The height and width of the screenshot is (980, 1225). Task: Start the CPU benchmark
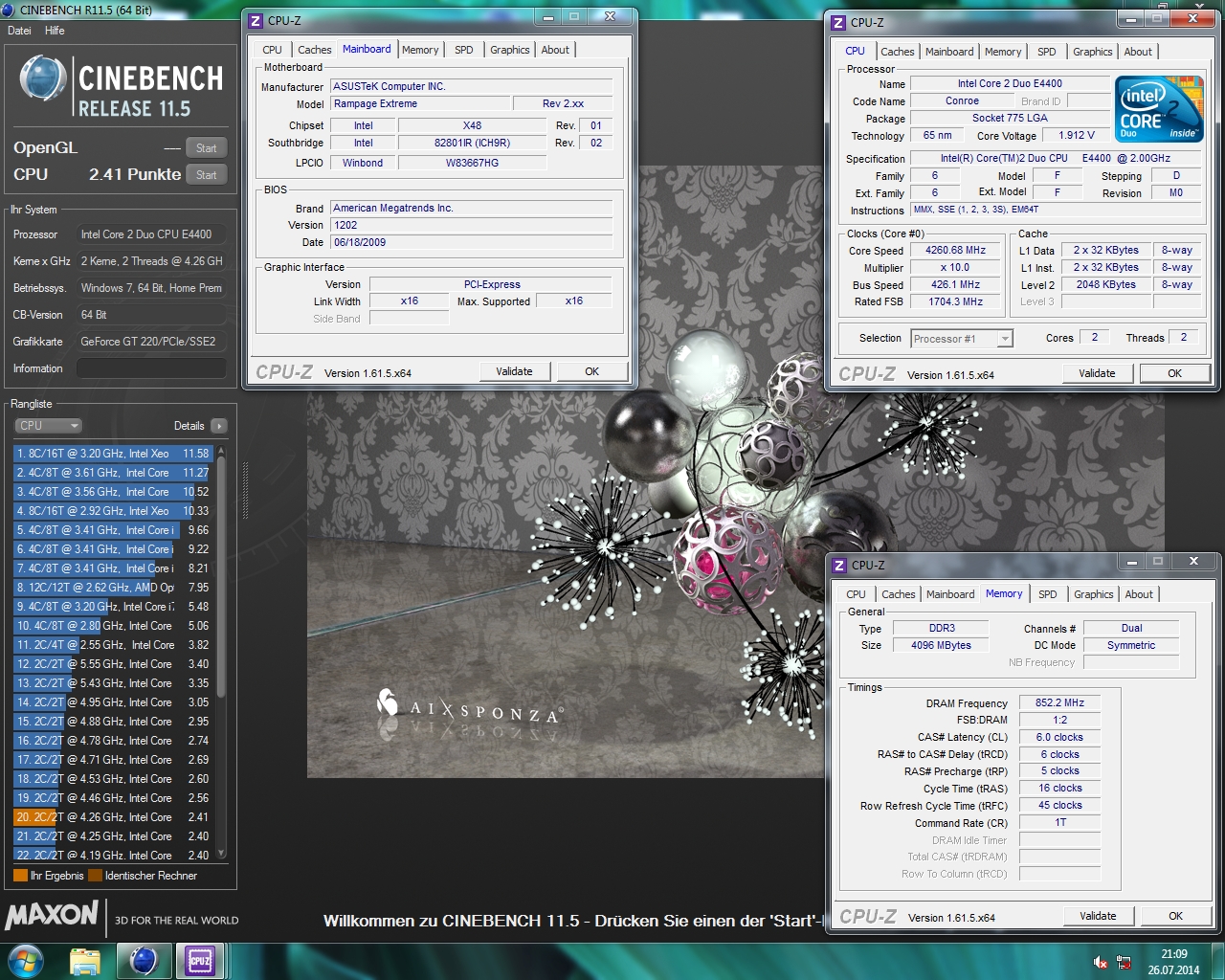coord(207,174)
